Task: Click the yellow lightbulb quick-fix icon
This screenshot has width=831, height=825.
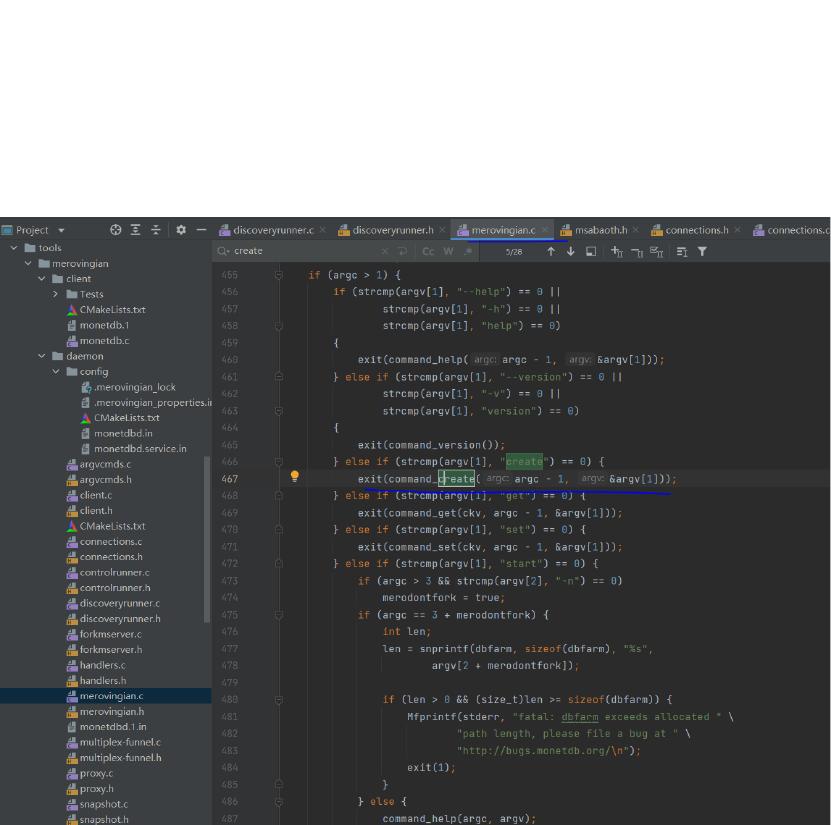Action: coord(295,476)
